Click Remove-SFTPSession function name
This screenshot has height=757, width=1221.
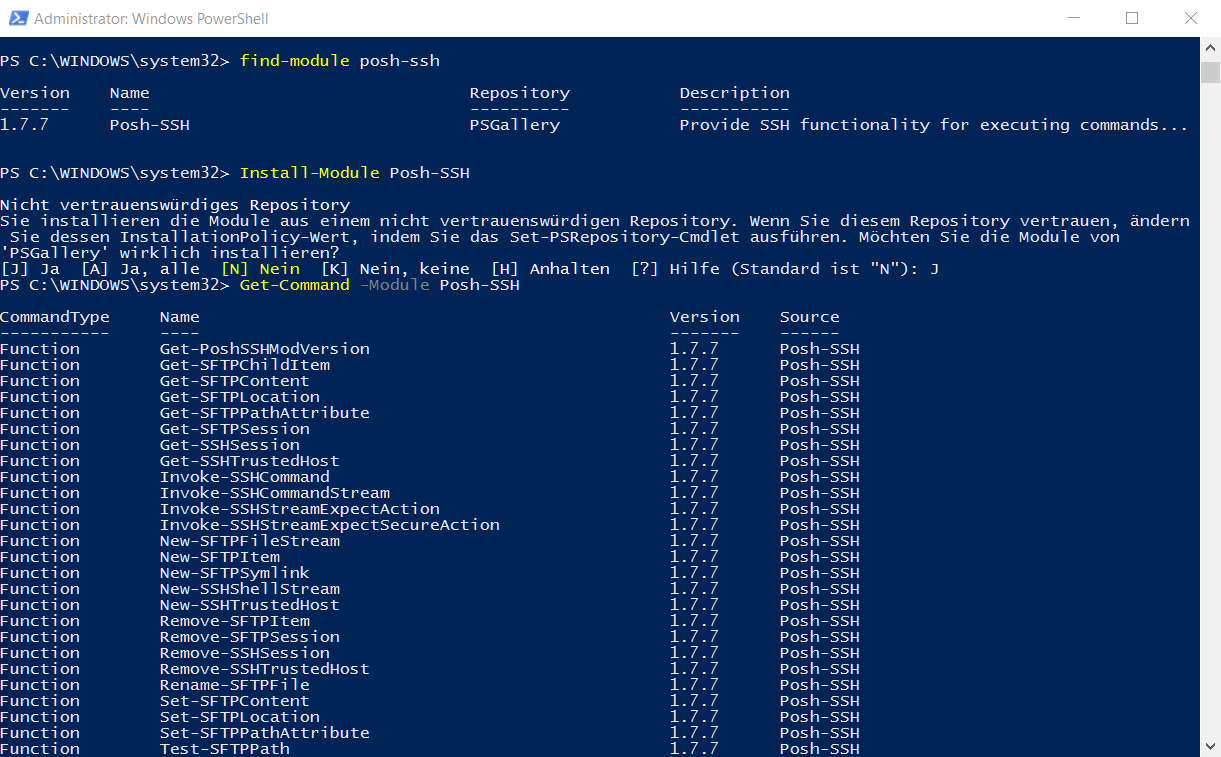[250, 637]
